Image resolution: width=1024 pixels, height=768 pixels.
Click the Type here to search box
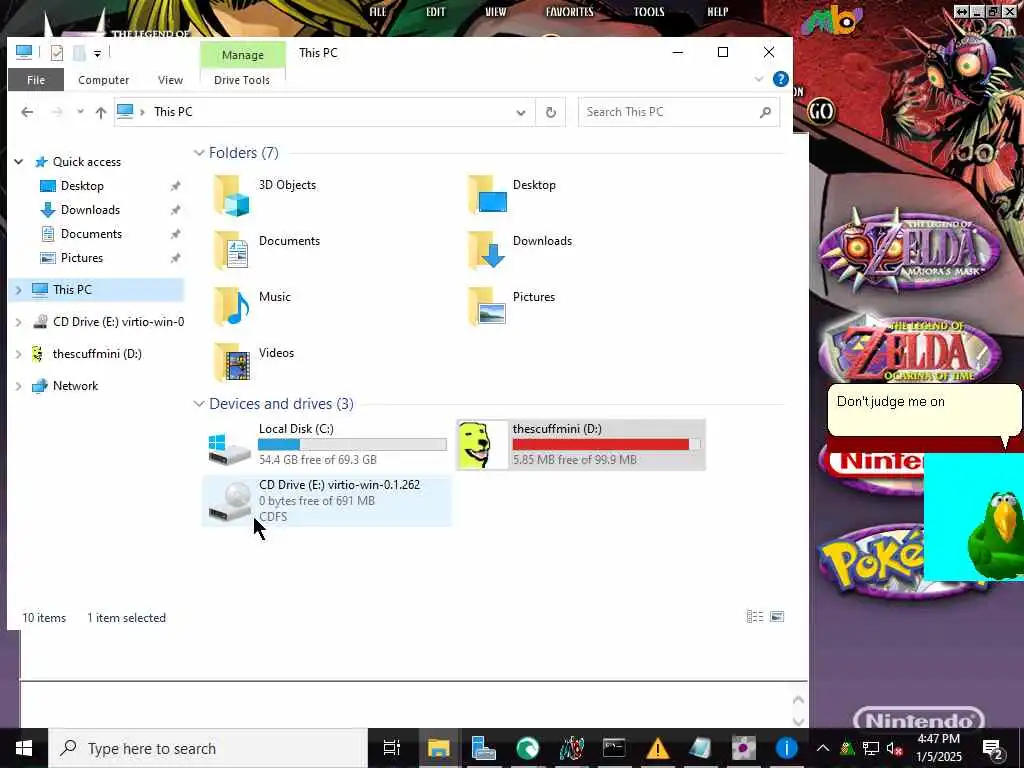click(x=208, y=748)
